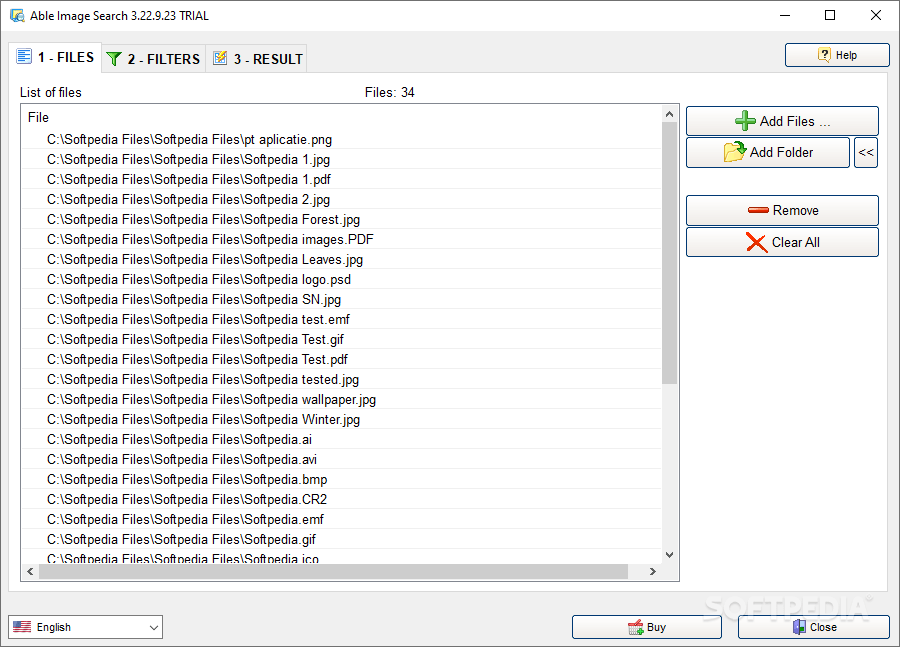900x647 pixels.
Task: Collapse panel with the << button
Action: [x=866, y=152]
